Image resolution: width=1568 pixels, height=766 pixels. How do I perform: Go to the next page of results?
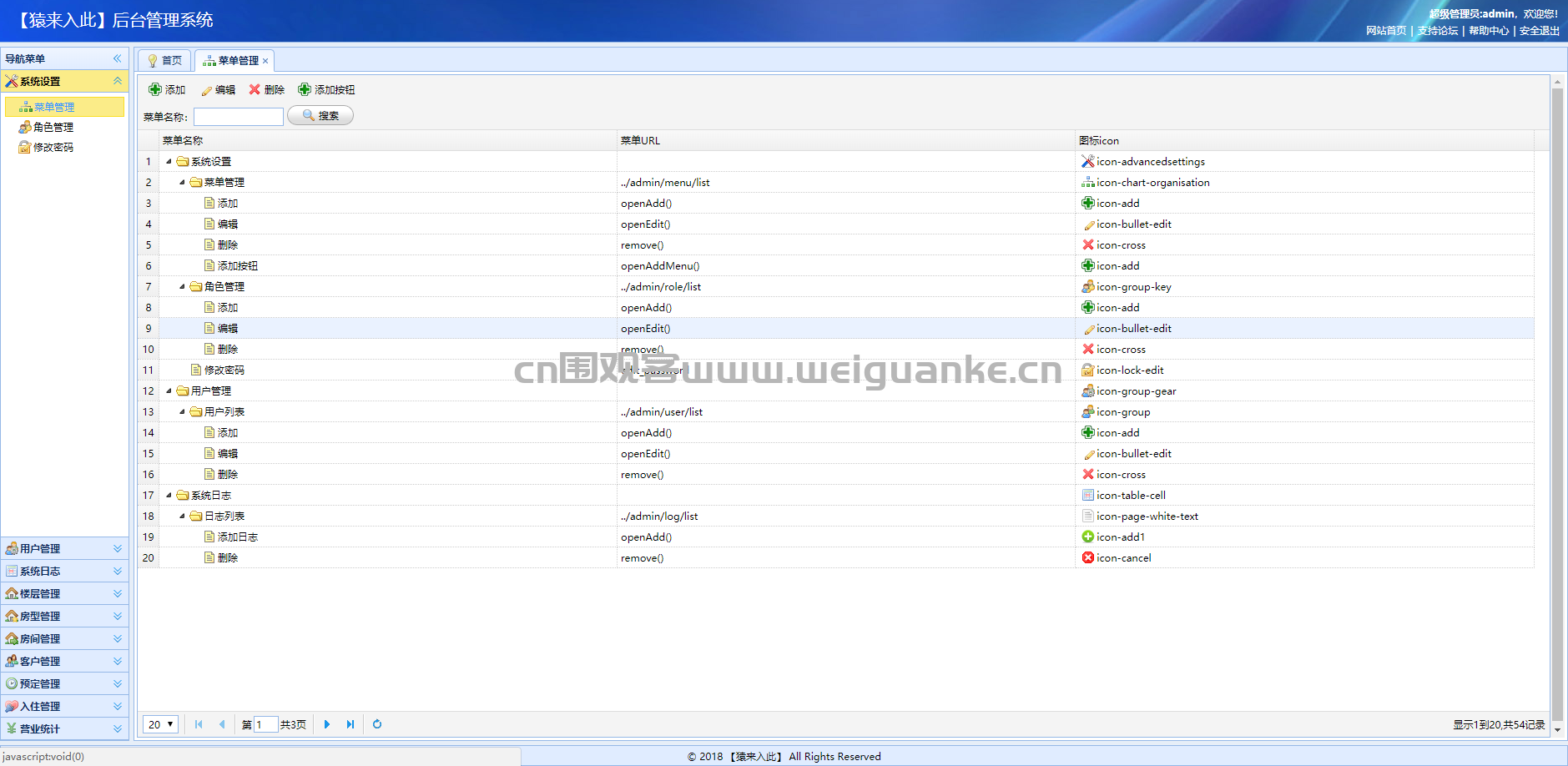(327, 724)
